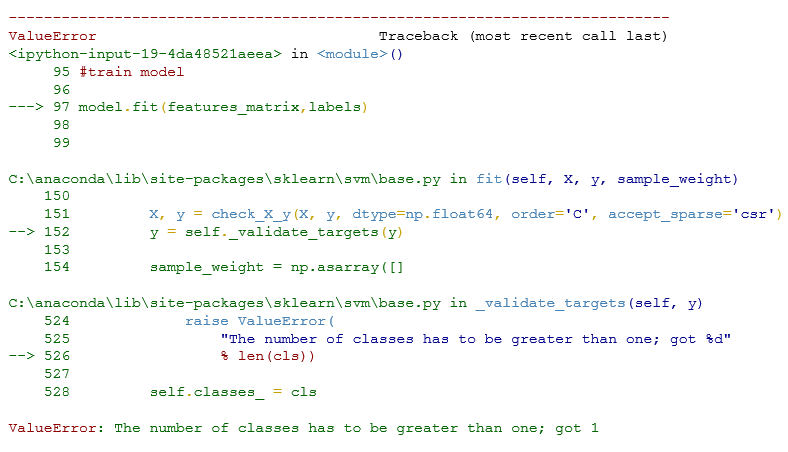Image resolution: width=788 pixels, height=452 pixels.
Task: Click line number 153
Action: click(x=57, y=250)
